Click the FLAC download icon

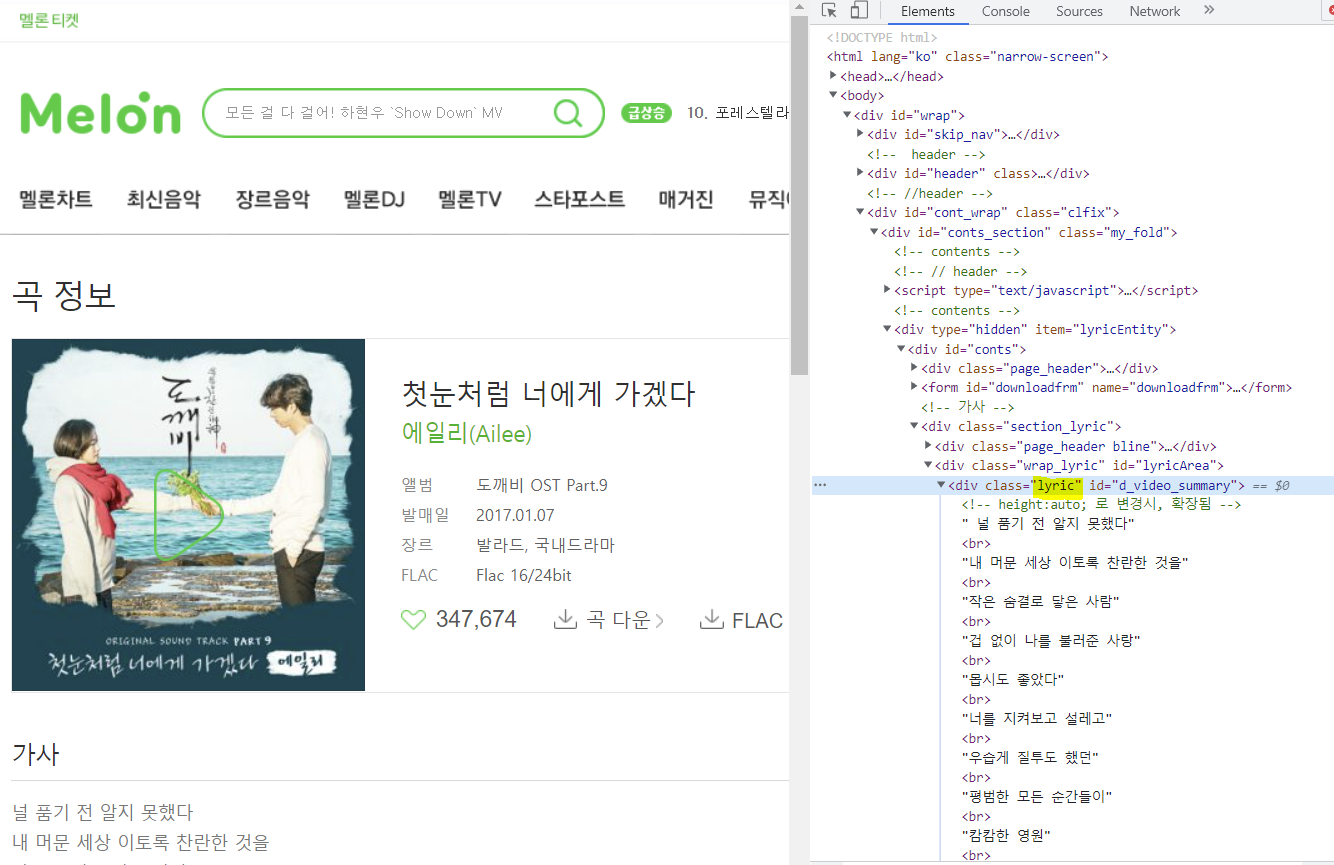point(712,620)
